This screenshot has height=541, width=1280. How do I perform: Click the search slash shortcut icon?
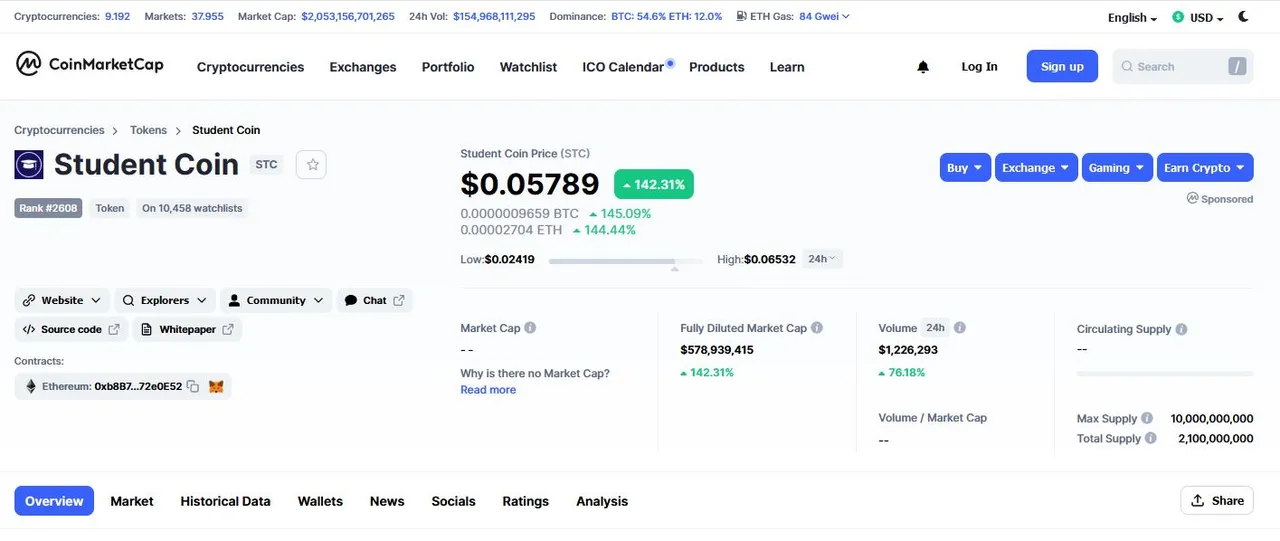1238,67
